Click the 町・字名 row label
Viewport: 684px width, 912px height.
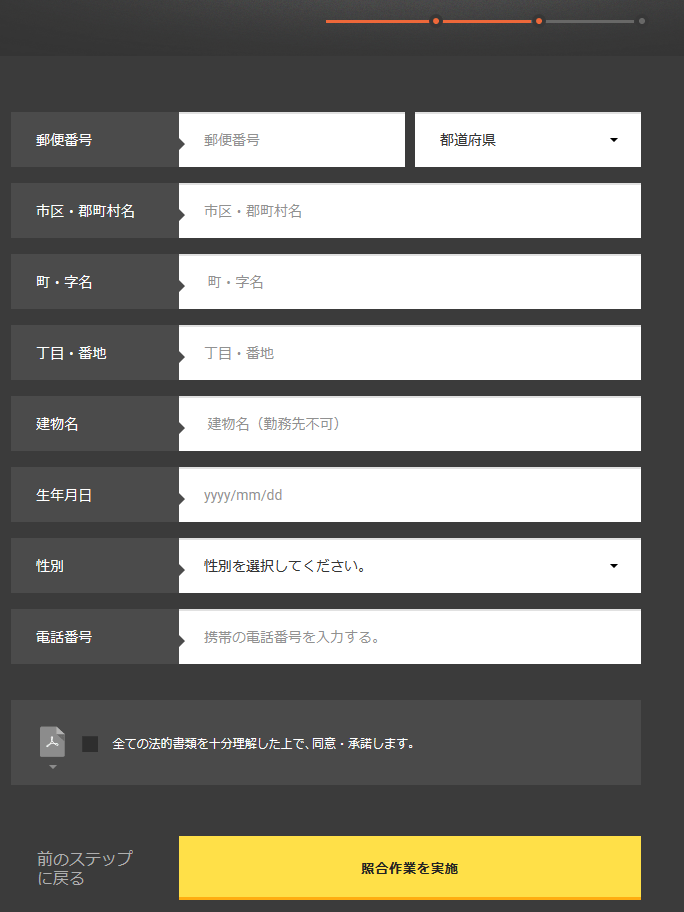[64, 282]
